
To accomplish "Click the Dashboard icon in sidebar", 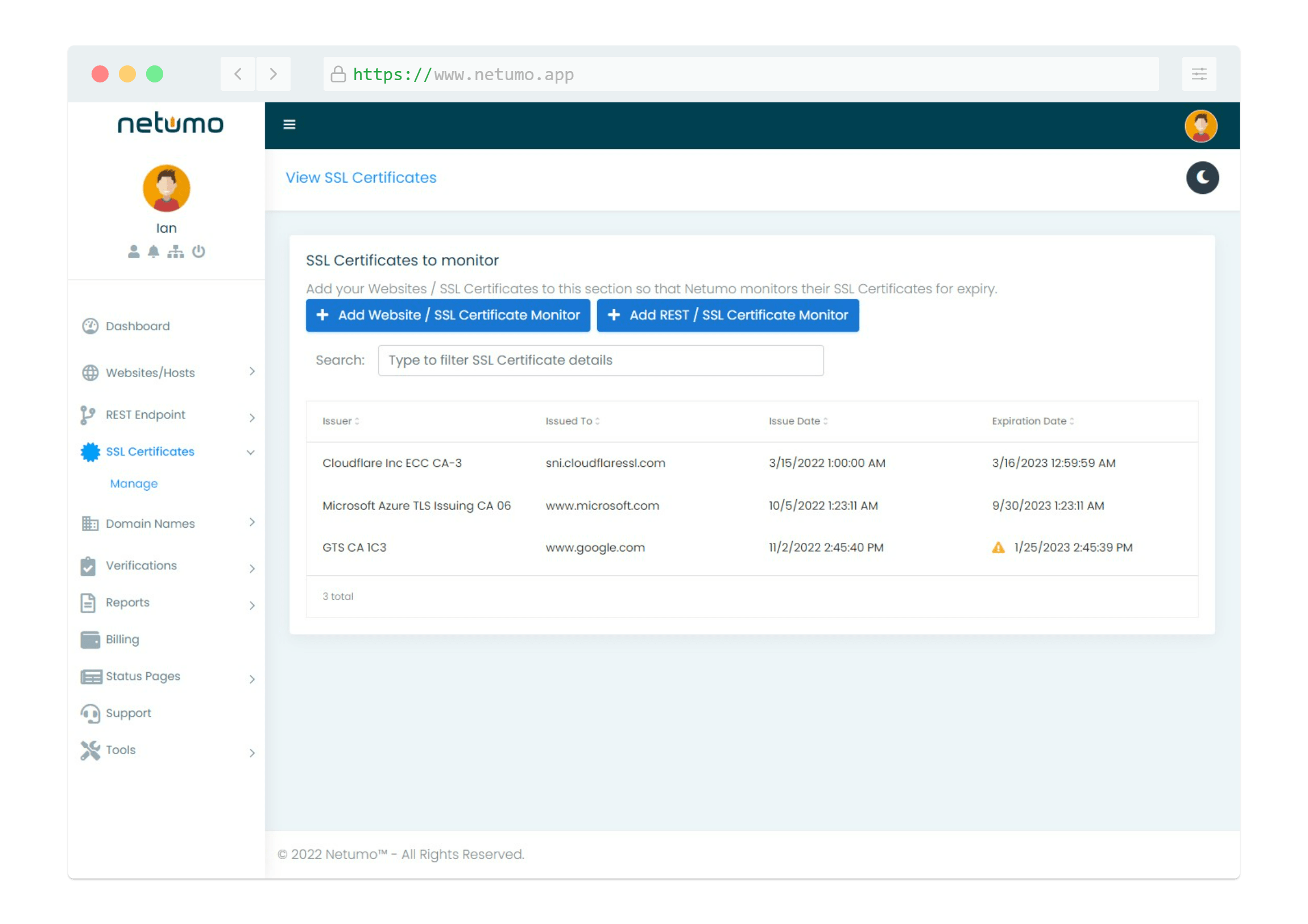I will pyautogui.click(x=91, y=324).
